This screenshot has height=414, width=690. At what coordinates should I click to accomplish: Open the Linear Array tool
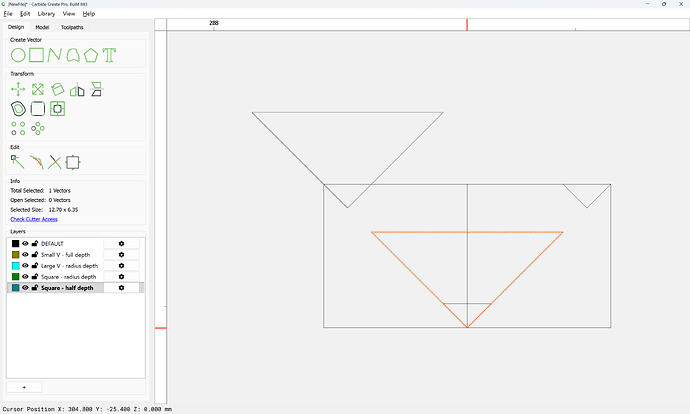18,128
